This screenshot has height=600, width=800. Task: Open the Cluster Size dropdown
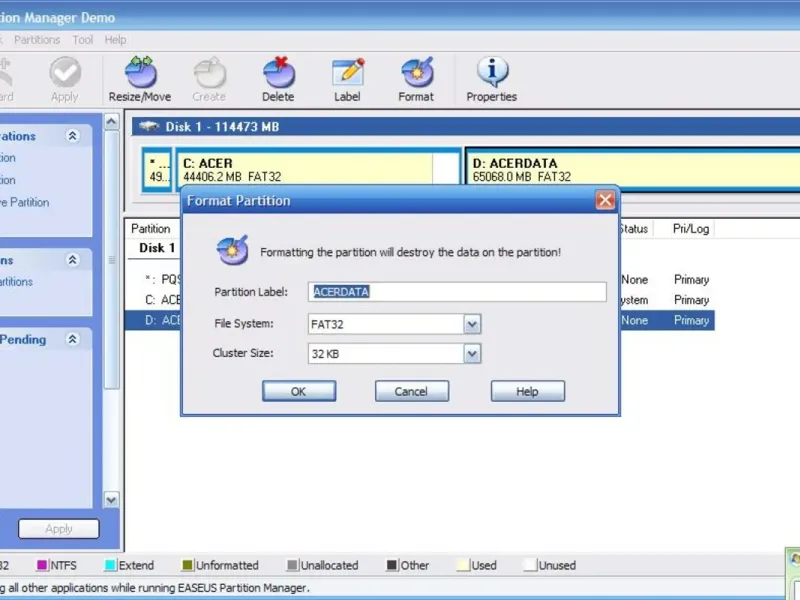[472, 354]
